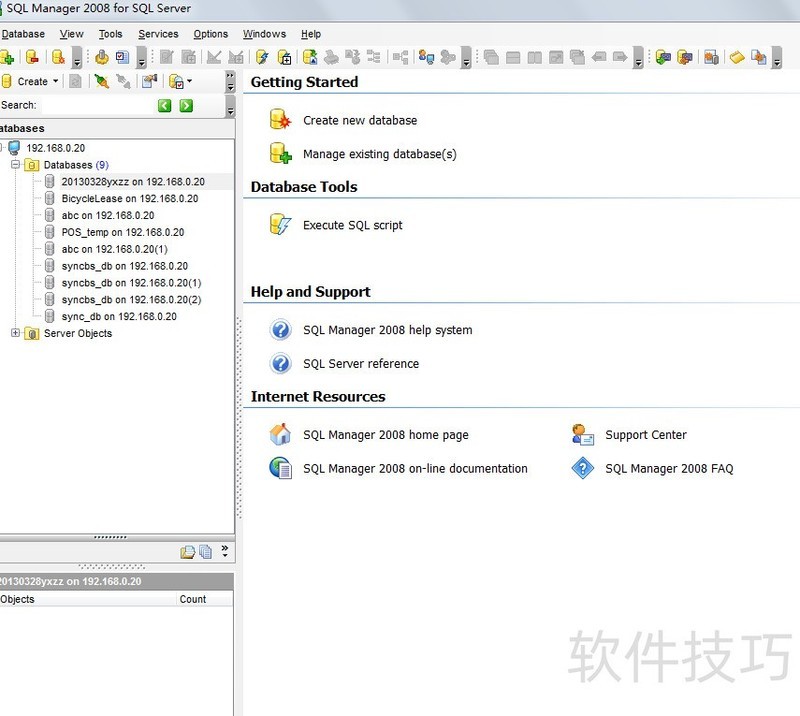Click the Drop Database toolbar icon
This screenshot has width=800, height=716.
click(30, 57)
